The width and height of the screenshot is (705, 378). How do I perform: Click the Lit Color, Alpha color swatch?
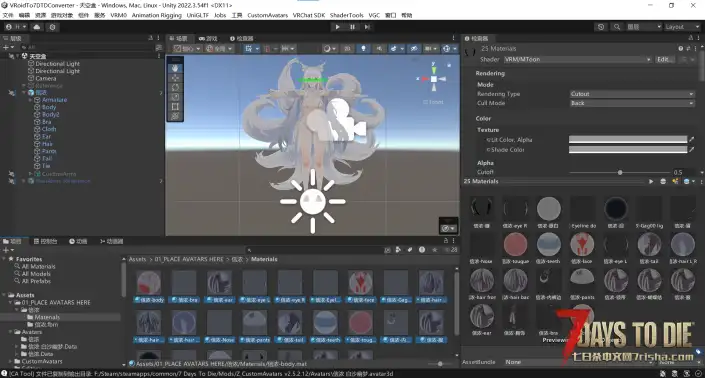click(628, 140)
